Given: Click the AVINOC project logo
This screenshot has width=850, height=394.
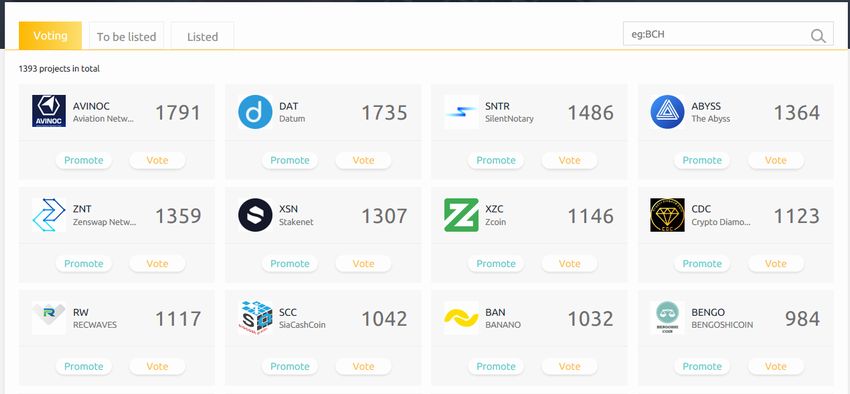Looking at the screenshot, I should (49, 112).
